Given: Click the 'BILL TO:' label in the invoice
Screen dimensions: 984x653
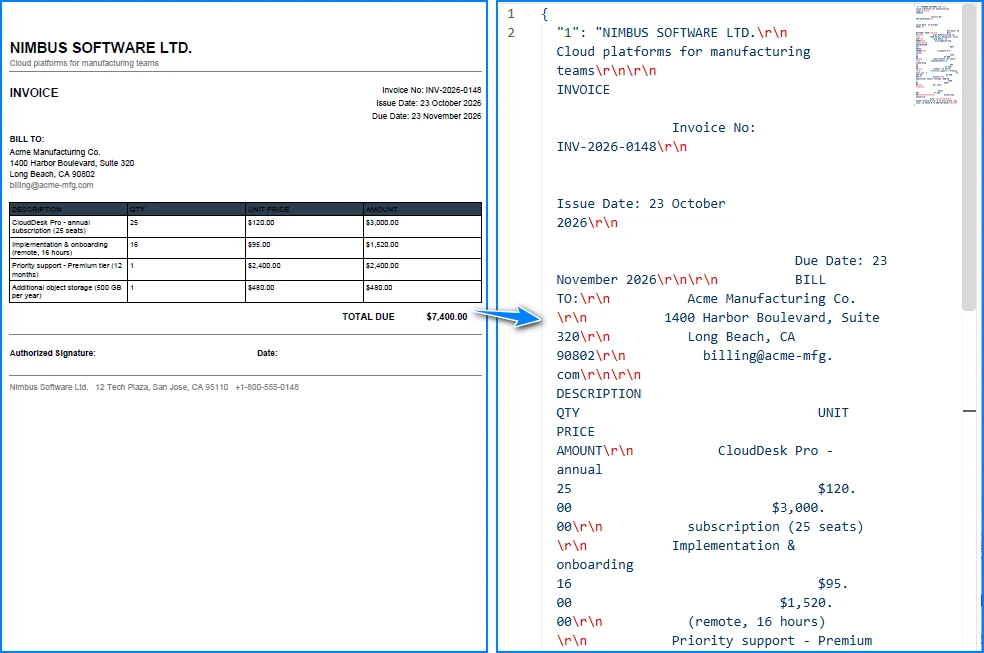Looking at the screenshot, I should coord(27,139).
